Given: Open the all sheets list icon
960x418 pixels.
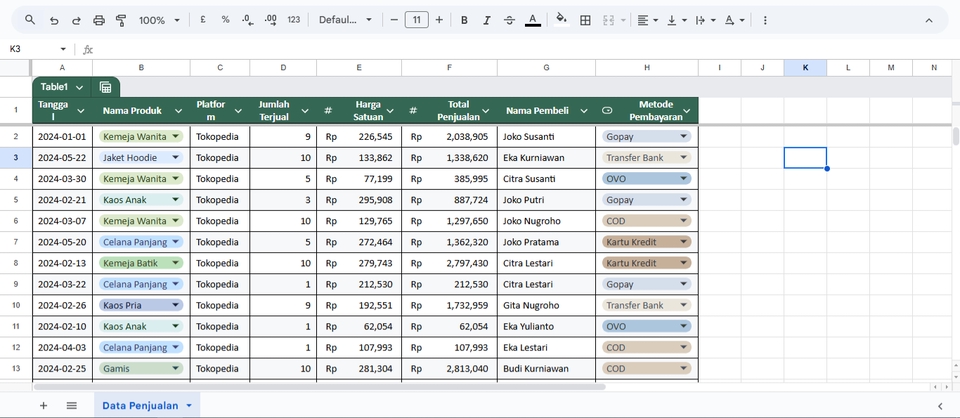Looking at the screenshot, I should click(72, 405).
